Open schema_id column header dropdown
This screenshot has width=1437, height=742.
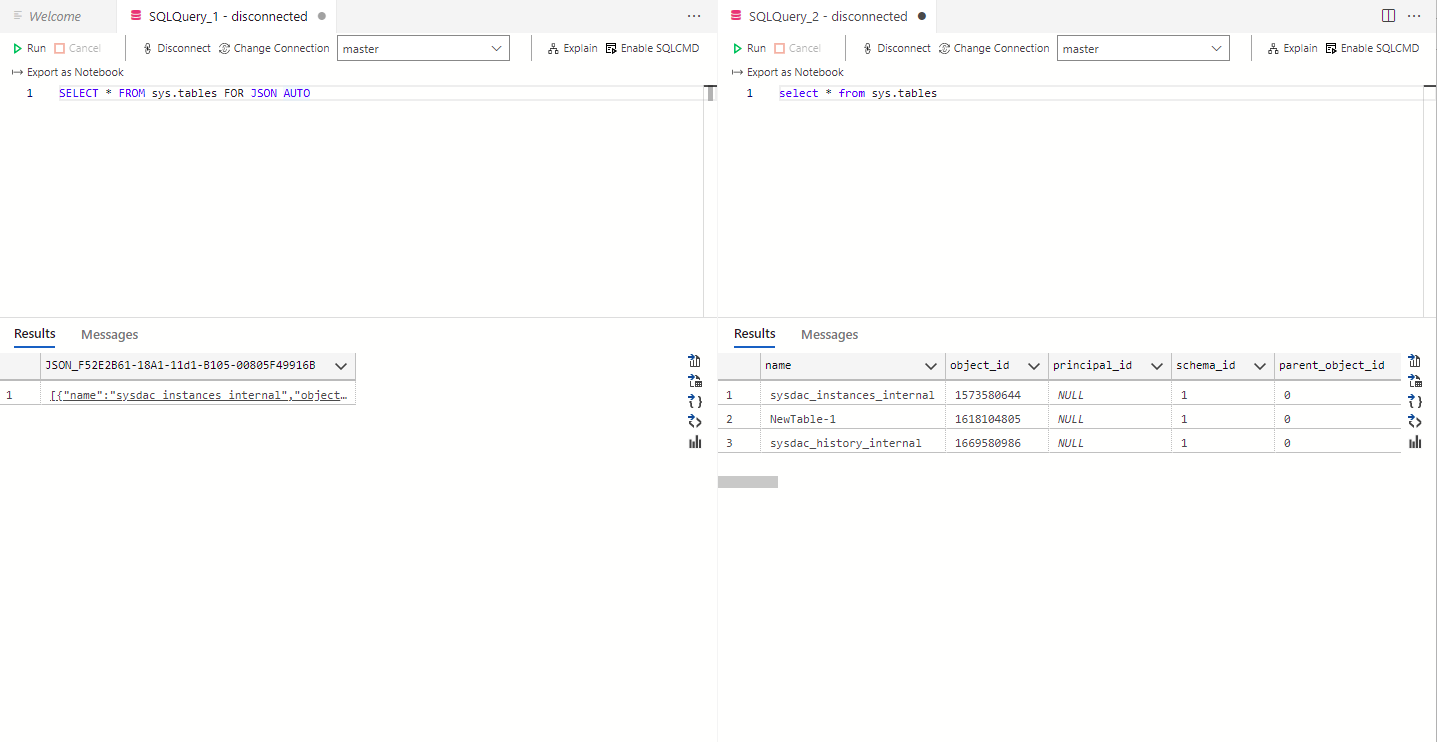tap(1259, 365)
